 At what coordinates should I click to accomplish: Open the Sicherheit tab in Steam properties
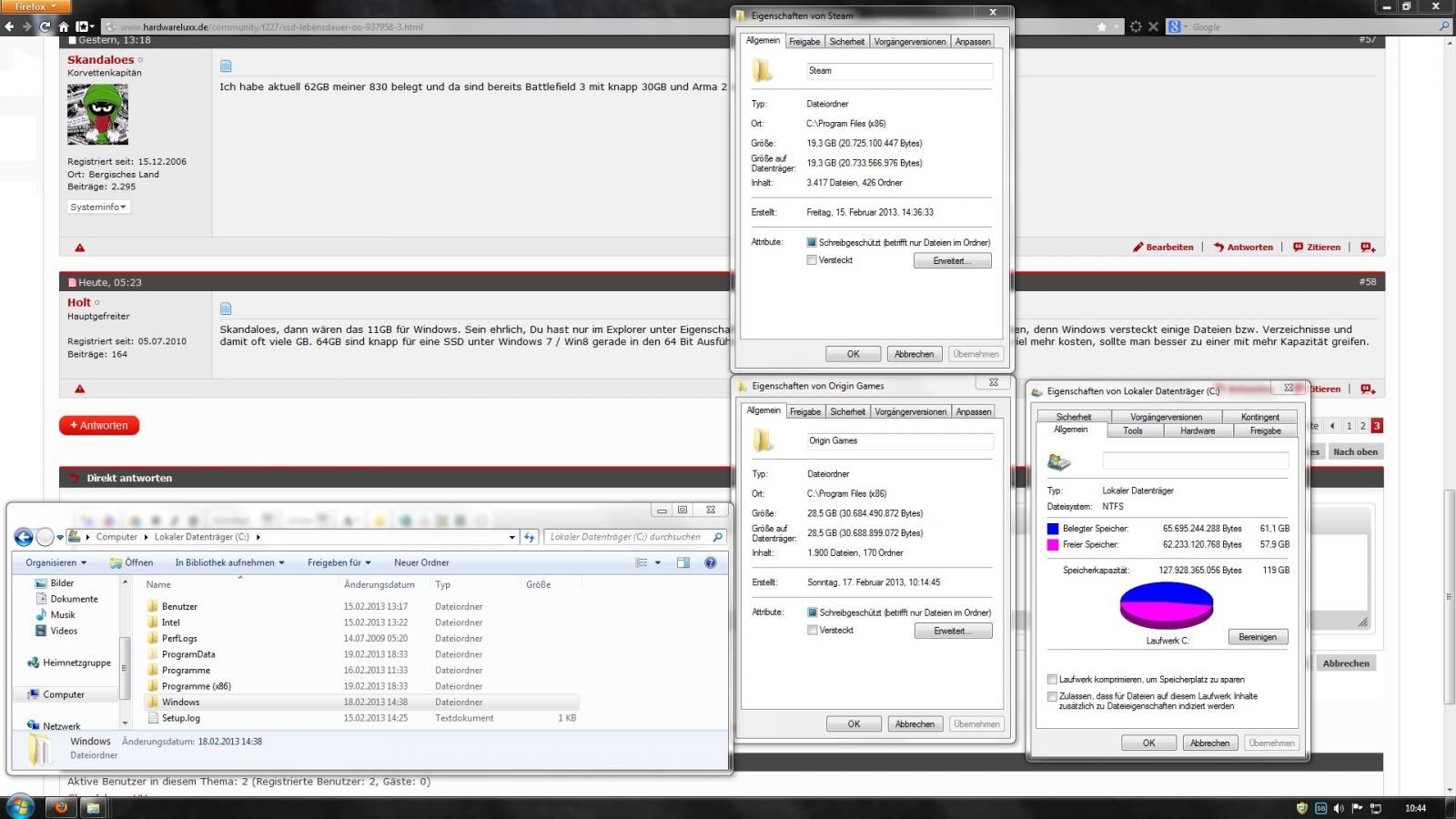click(847, 42)
